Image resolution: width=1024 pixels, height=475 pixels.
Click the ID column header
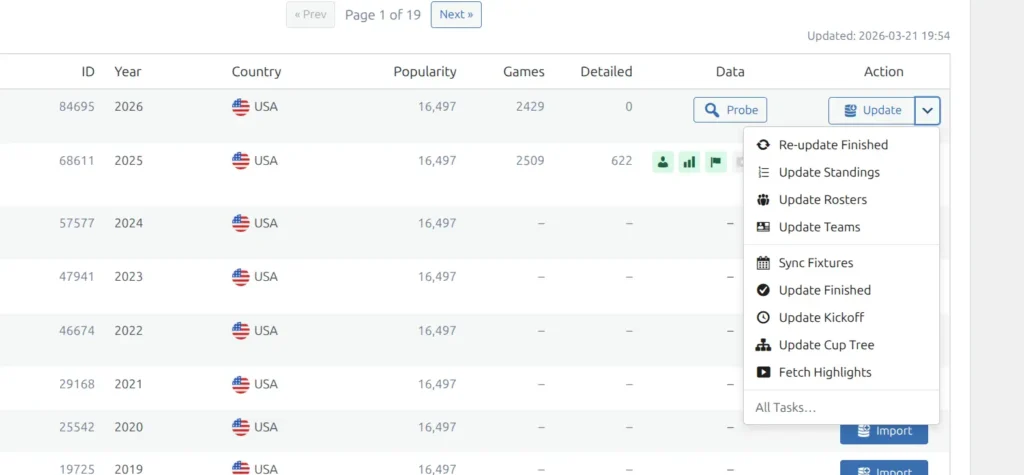88,72
